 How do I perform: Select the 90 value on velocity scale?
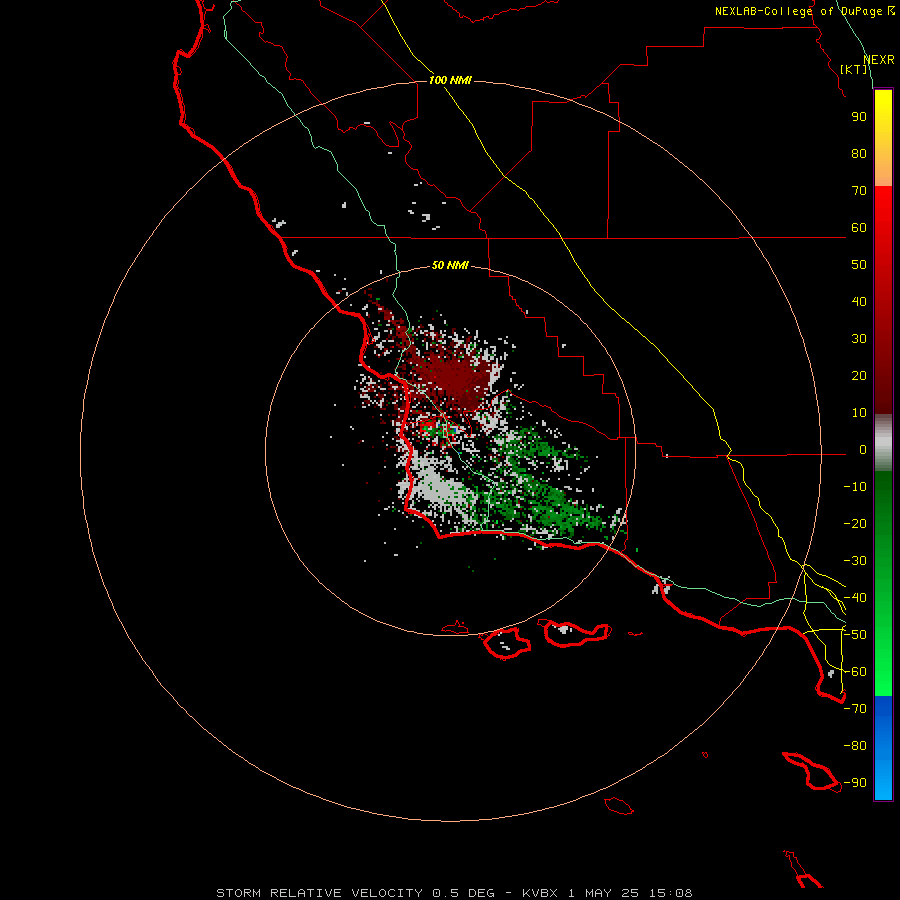(859, 117)
